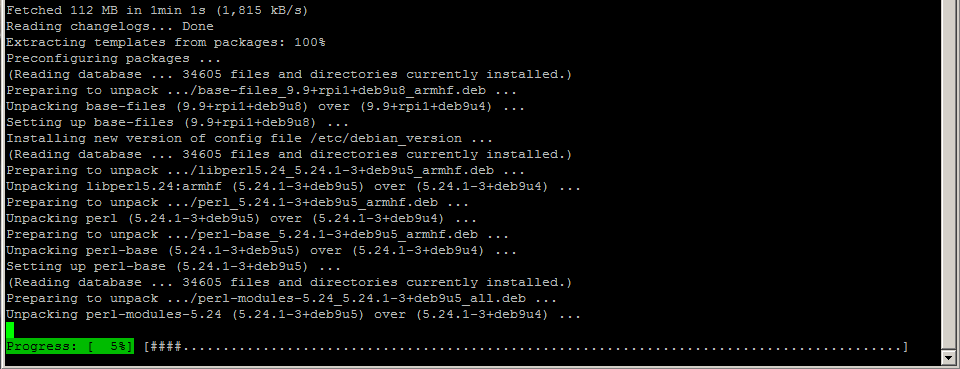Screen dimensions: 960x369
Task: Click the green terminal cursor block
Action: [x=10, y=330]
